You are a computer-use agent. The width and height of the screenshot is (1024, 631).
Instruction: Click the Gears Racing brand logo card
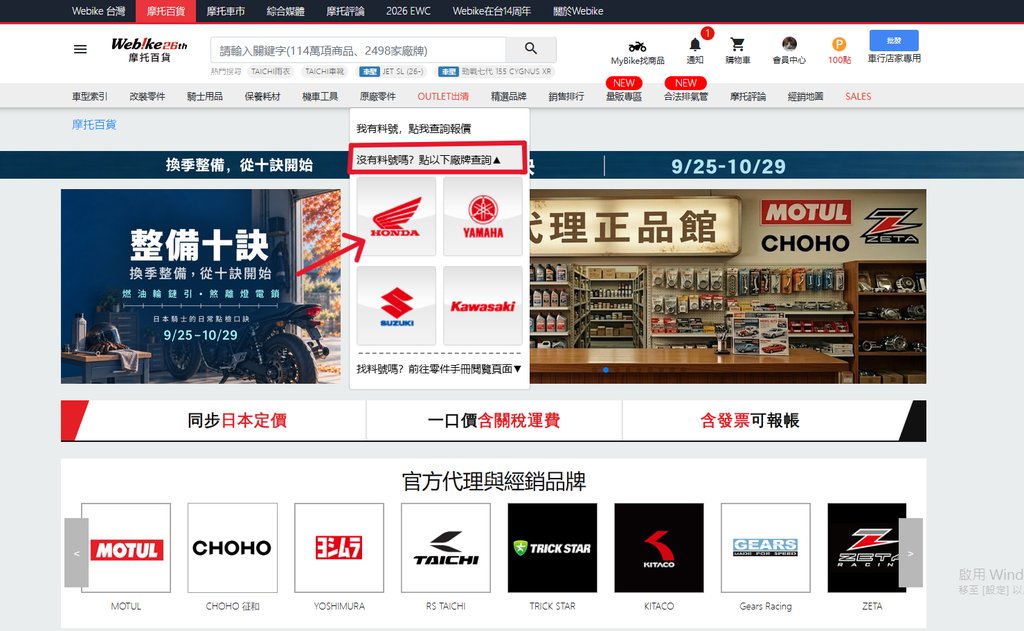[765, 547]
